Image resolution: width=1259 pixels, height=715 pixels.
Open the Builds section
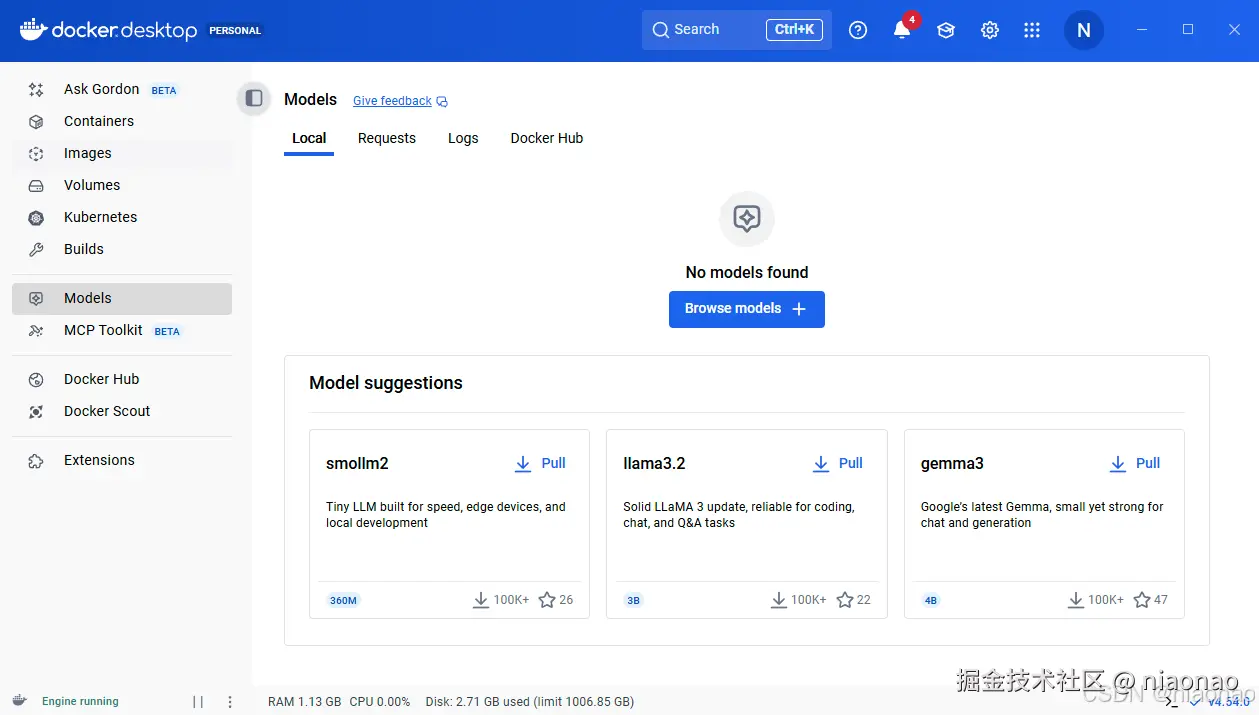pyautogui.click(x=122, y=249)
